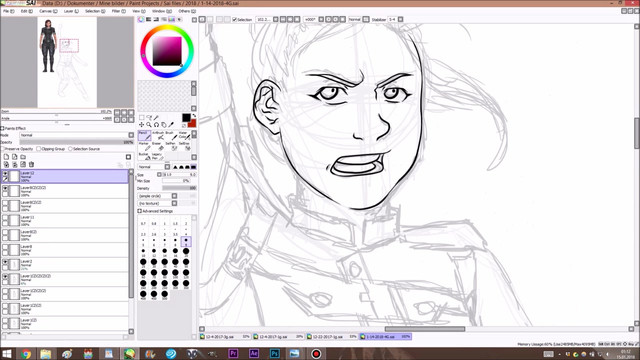Select the Pencil brush tool

[144, 136]
